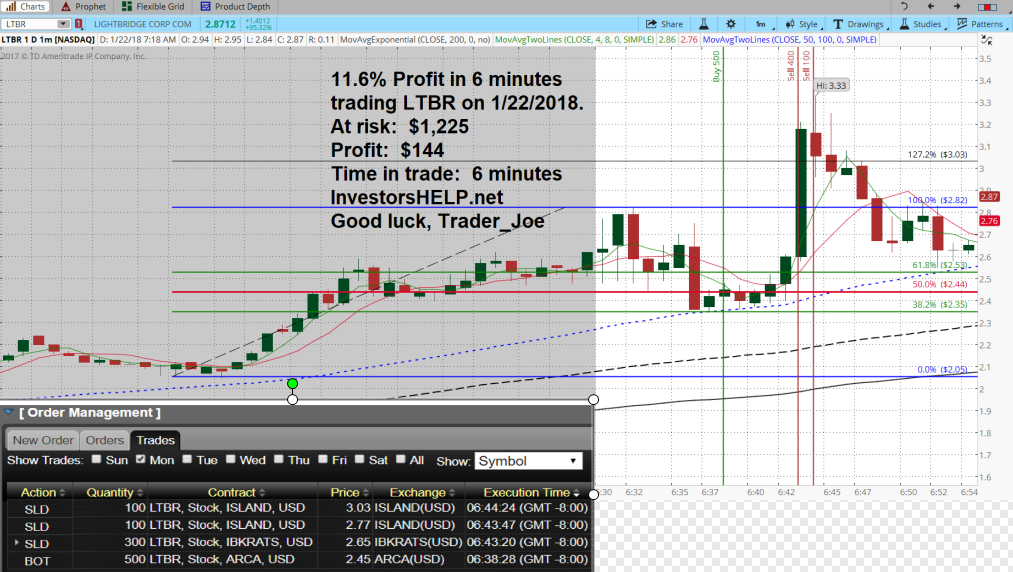1013x572 pixels.
Task: Click the undo curved arrow icon
Action: click(904, 6)
